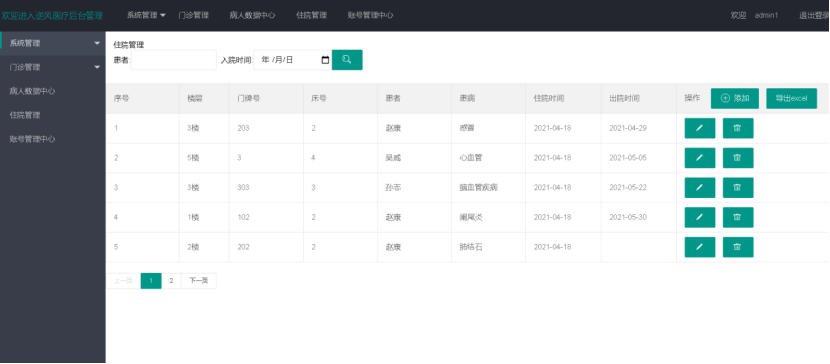Image resolution: width=830 pixels, height=364 pixels.
Task: Select pagination page 1
Action: 151,281
